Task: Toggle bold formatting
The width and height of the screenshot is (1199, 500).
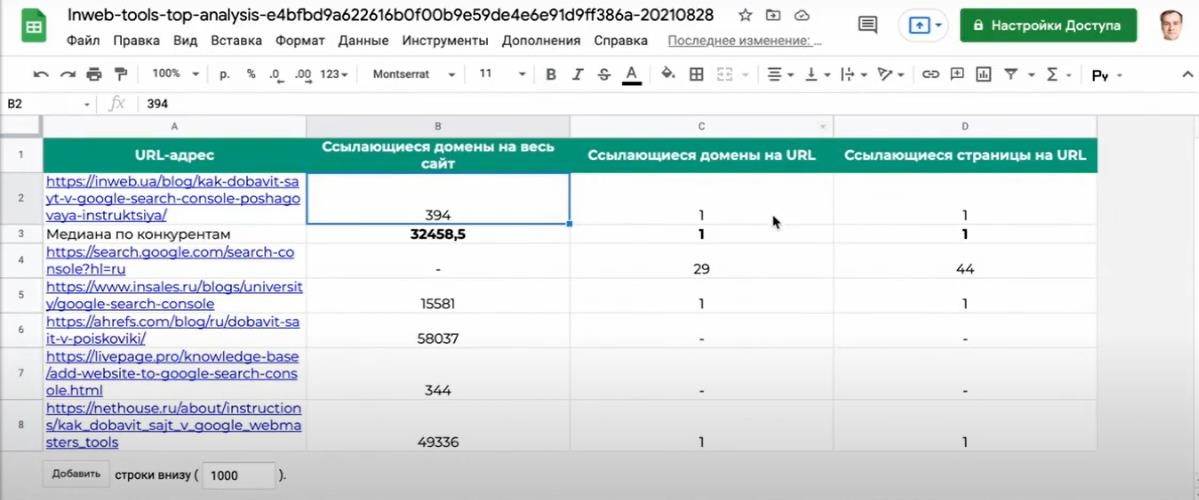Action: tap(551, 74)
